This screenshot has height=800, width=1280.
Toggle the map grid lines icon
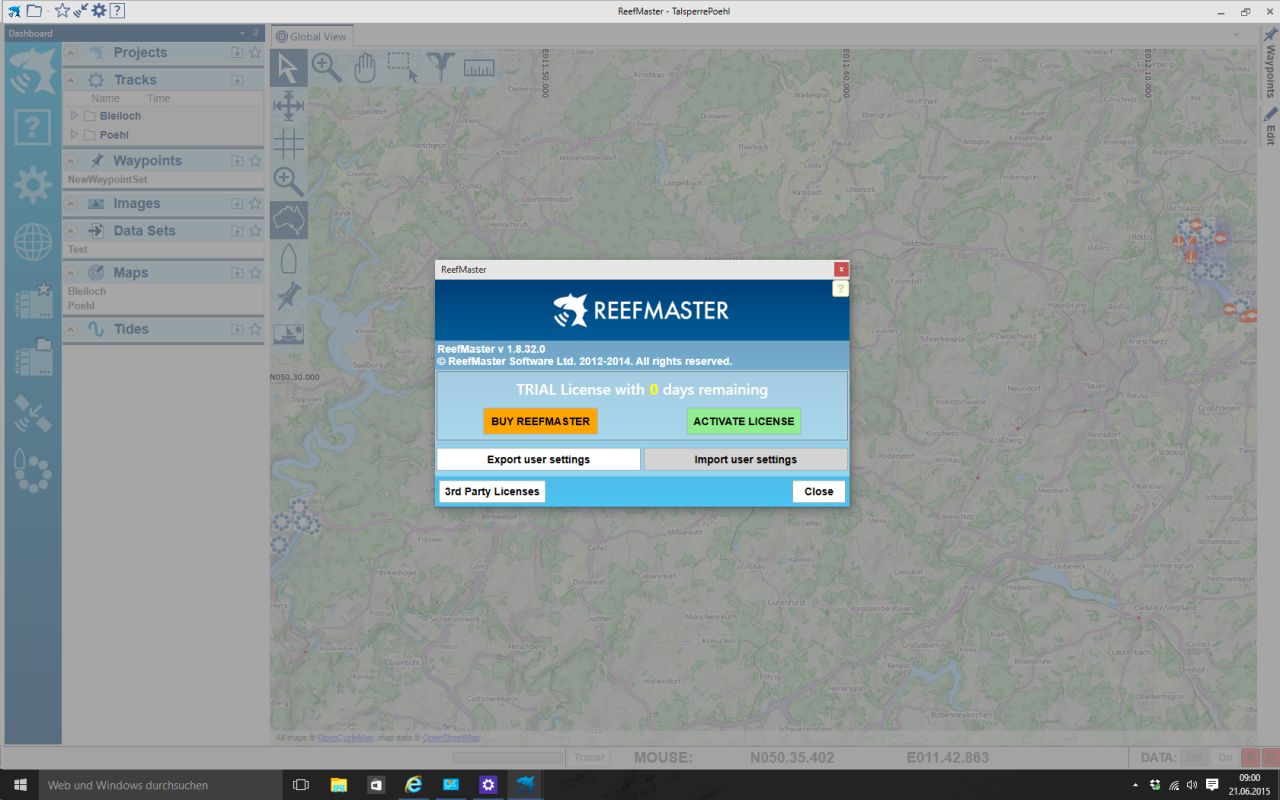pyautogui.click(x=288, y=144)
